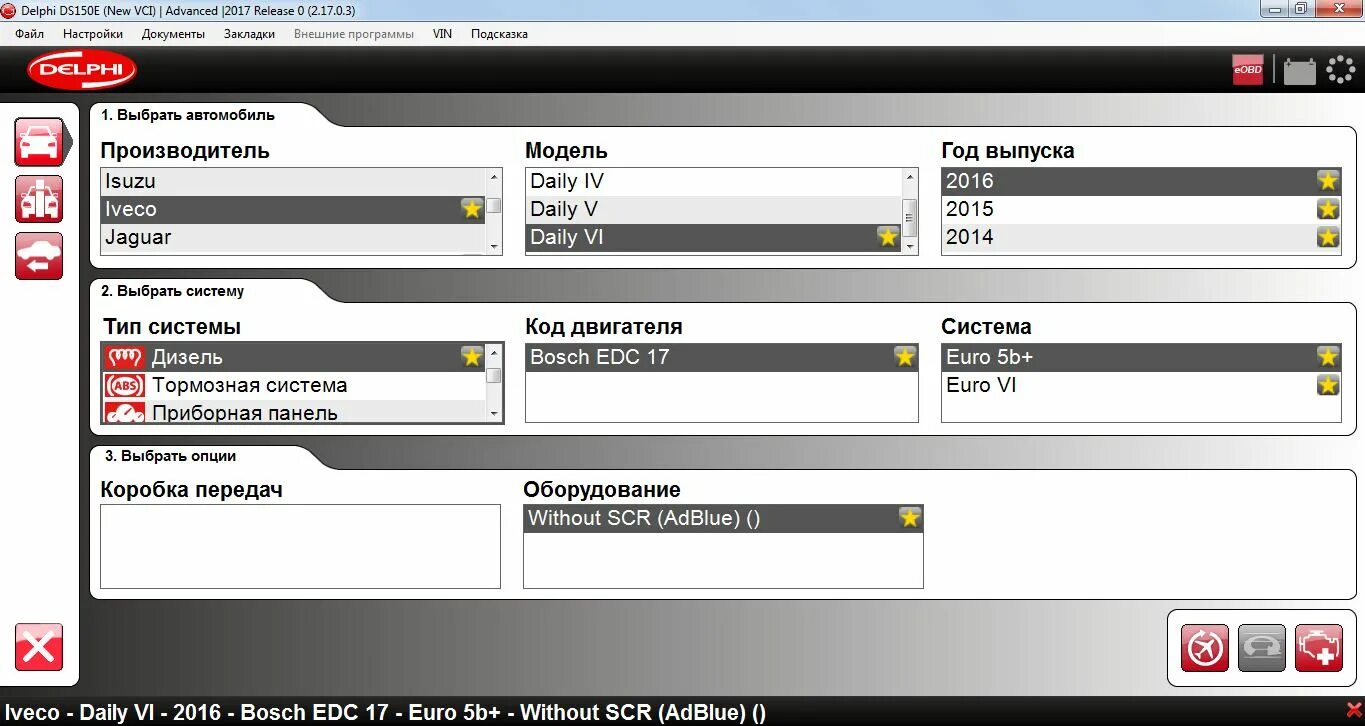Image resolution: width=1365 pixels, height=726 pixels.
Task: Select system Euro 5b+
Action: (1141, 357)
